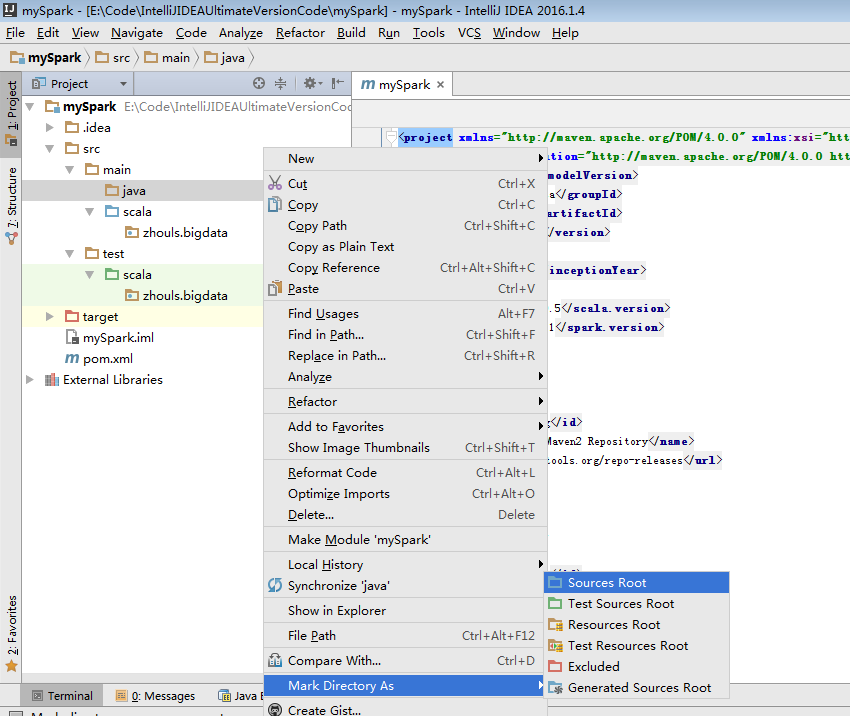Expand the target folder
Screen dimensions: 850x716
tap(50, 316)
